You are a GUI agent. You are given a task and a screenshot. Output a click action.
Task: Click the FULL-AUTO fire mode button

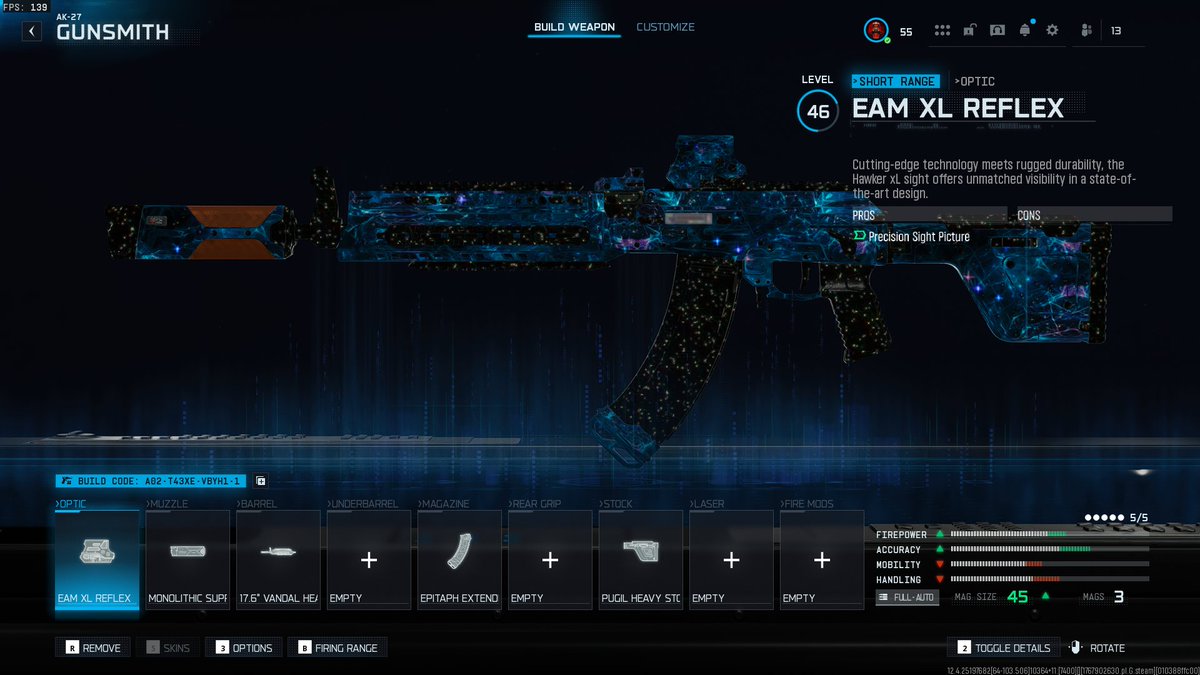pos(907,597)
